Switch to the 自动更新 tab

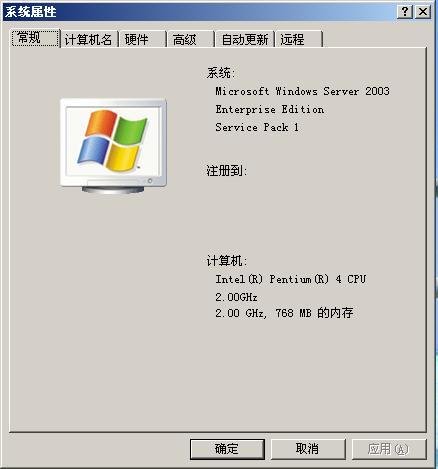pyautogui.click(x=245, y=39)
